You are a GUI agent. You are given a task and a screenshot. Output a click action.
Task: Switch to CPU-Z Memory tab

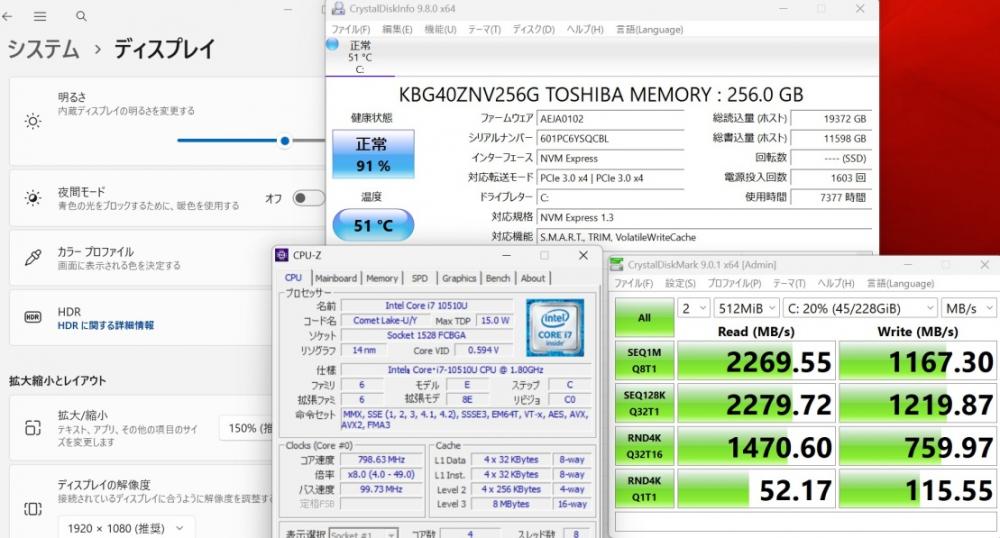click(382, 278)
